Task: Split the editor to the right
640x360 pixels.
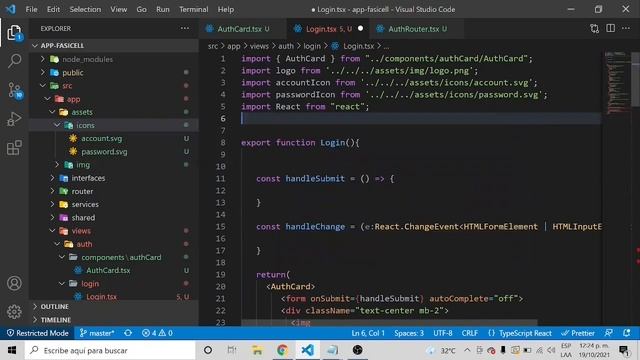Action: [x=610, y=28]
